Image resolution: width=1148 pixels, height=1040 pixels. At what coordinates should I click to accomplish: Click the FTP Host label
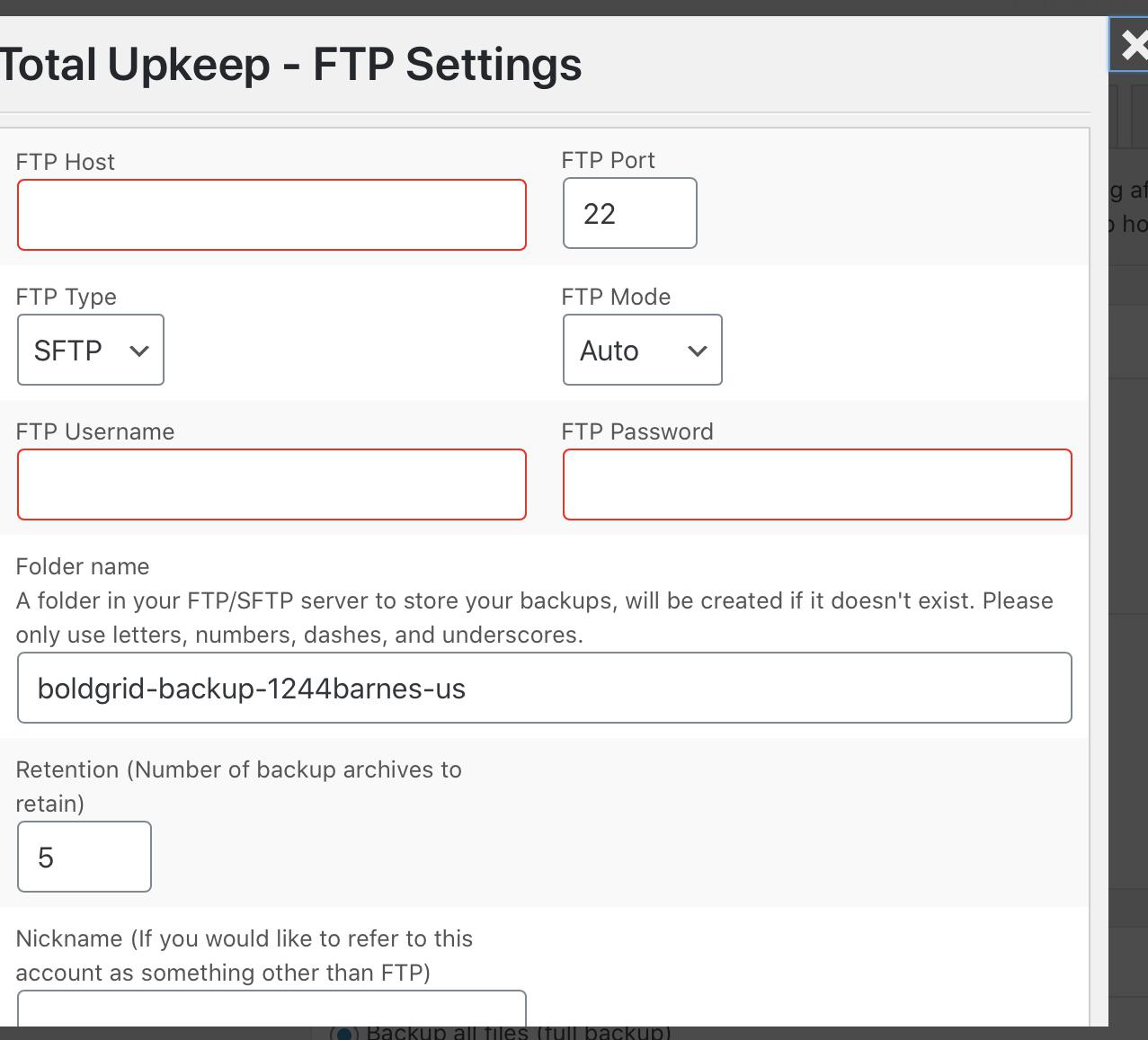point(64,162)
